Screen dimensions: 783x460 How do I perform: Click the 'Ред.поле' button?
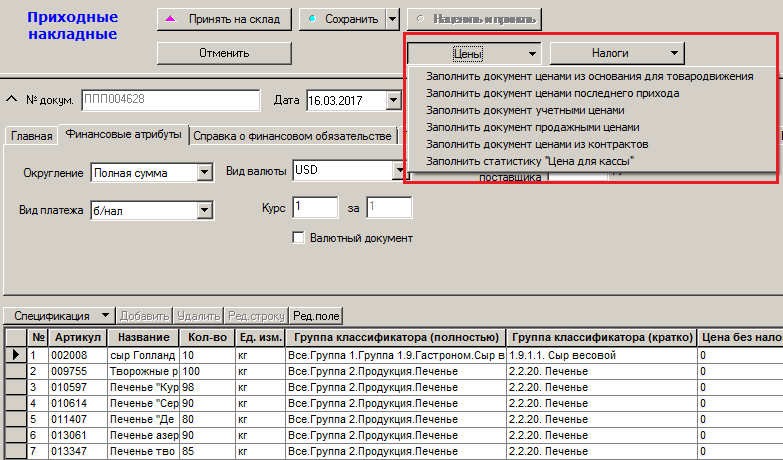[x=316, y=316]
